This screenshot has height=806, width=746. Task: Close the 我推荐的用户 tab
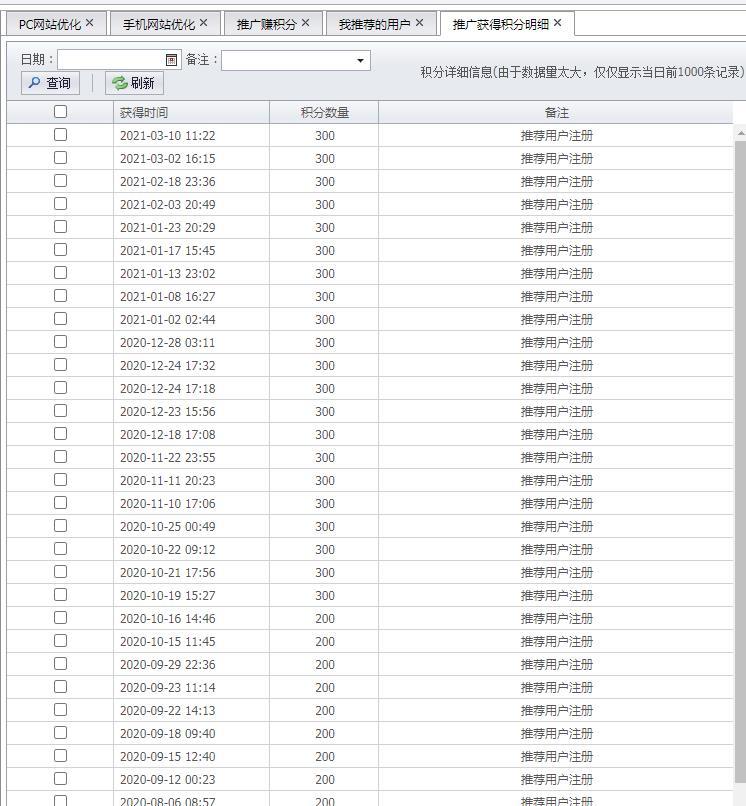[x=419, y=23]
